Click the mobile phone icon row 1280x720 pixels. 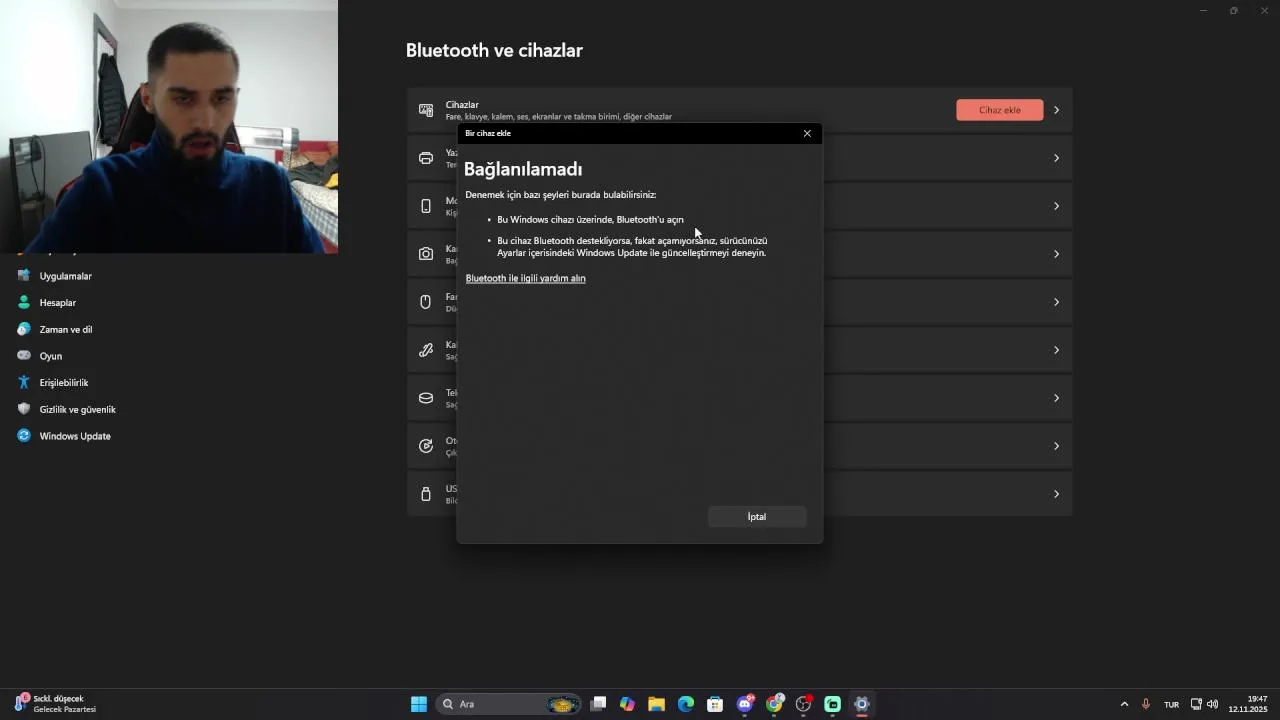pyautogui.click(x=426, y=206)
